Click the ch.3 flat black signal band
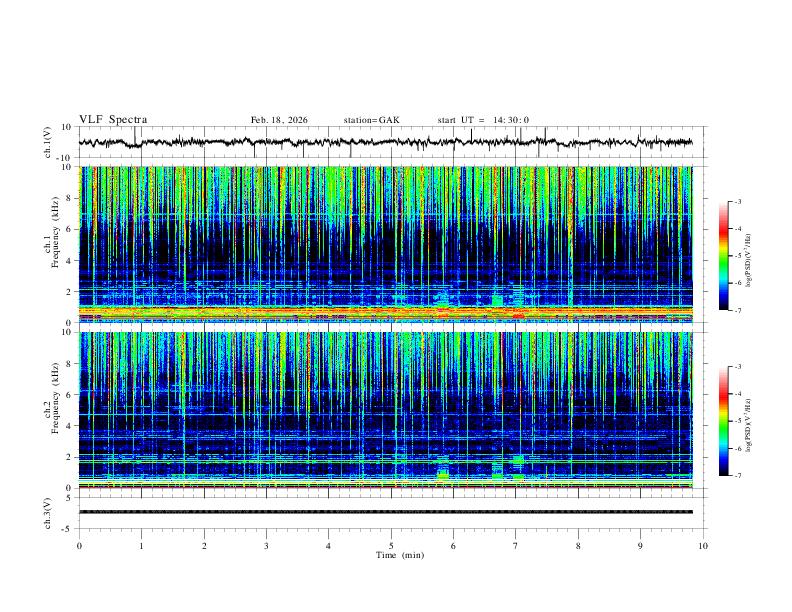792x612 pixels. (385, 512)
